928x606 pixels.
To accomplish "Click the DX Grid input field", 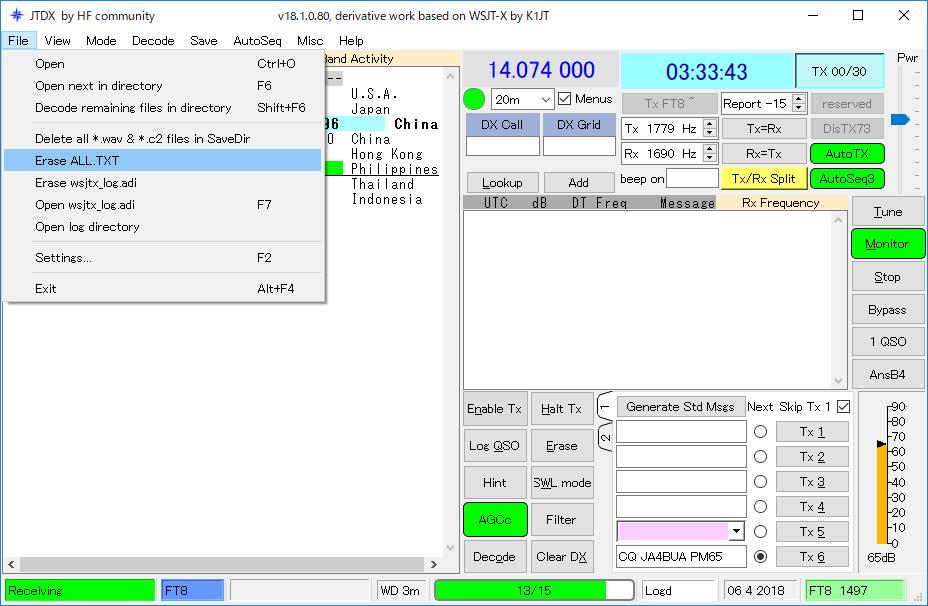I will coord(579,146).
